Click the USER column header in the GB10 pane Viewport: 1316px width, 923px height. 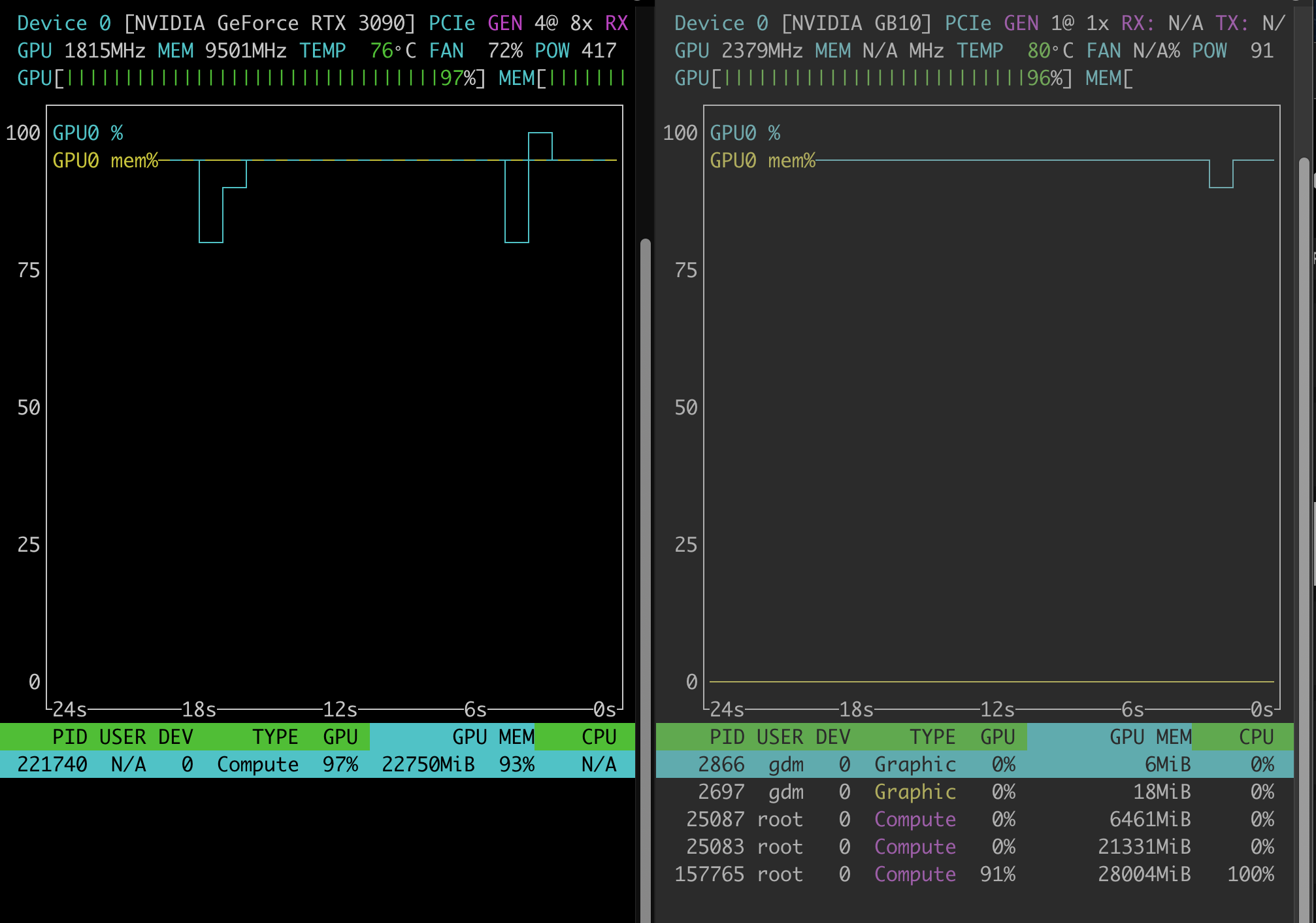point(780,737)
